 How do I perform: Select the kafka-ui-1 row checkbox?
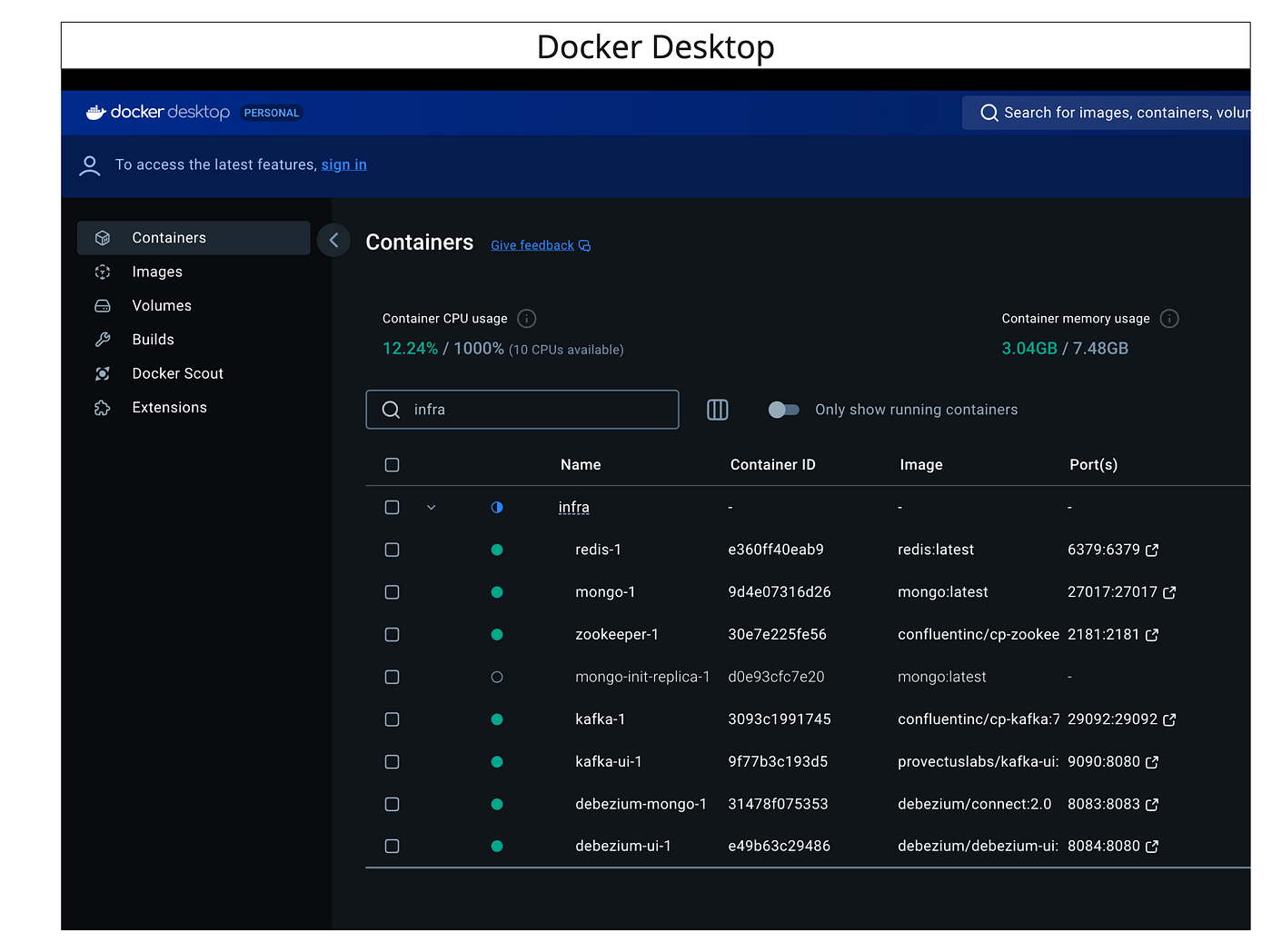[393, 762]
